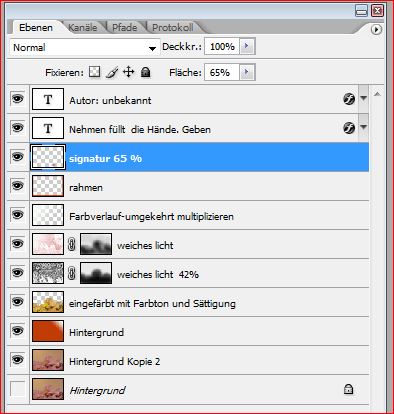Switch to the Kanäle tab
The height and width of the screenshot is (414, 394).
pyautogui.click(x=83, y=27)
